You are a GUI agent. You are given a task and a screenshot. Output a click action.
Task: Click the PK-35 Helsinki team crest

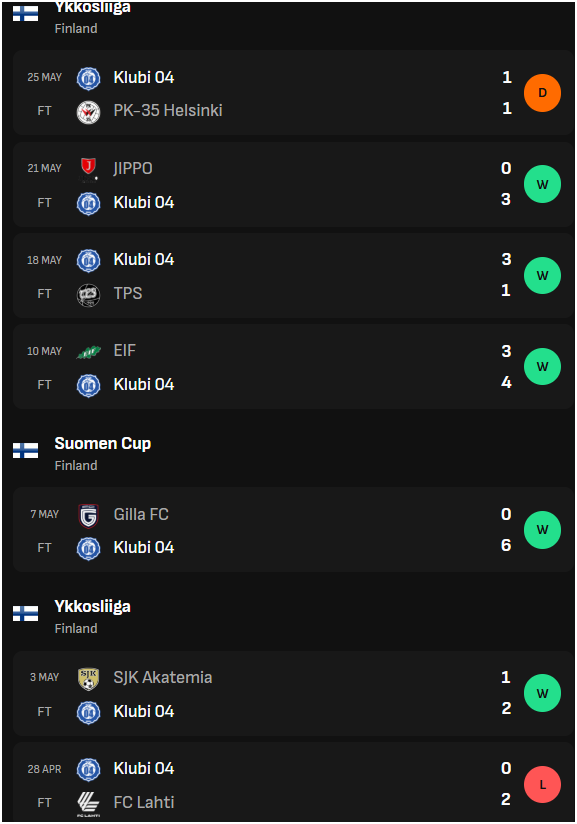pos(88,111)
